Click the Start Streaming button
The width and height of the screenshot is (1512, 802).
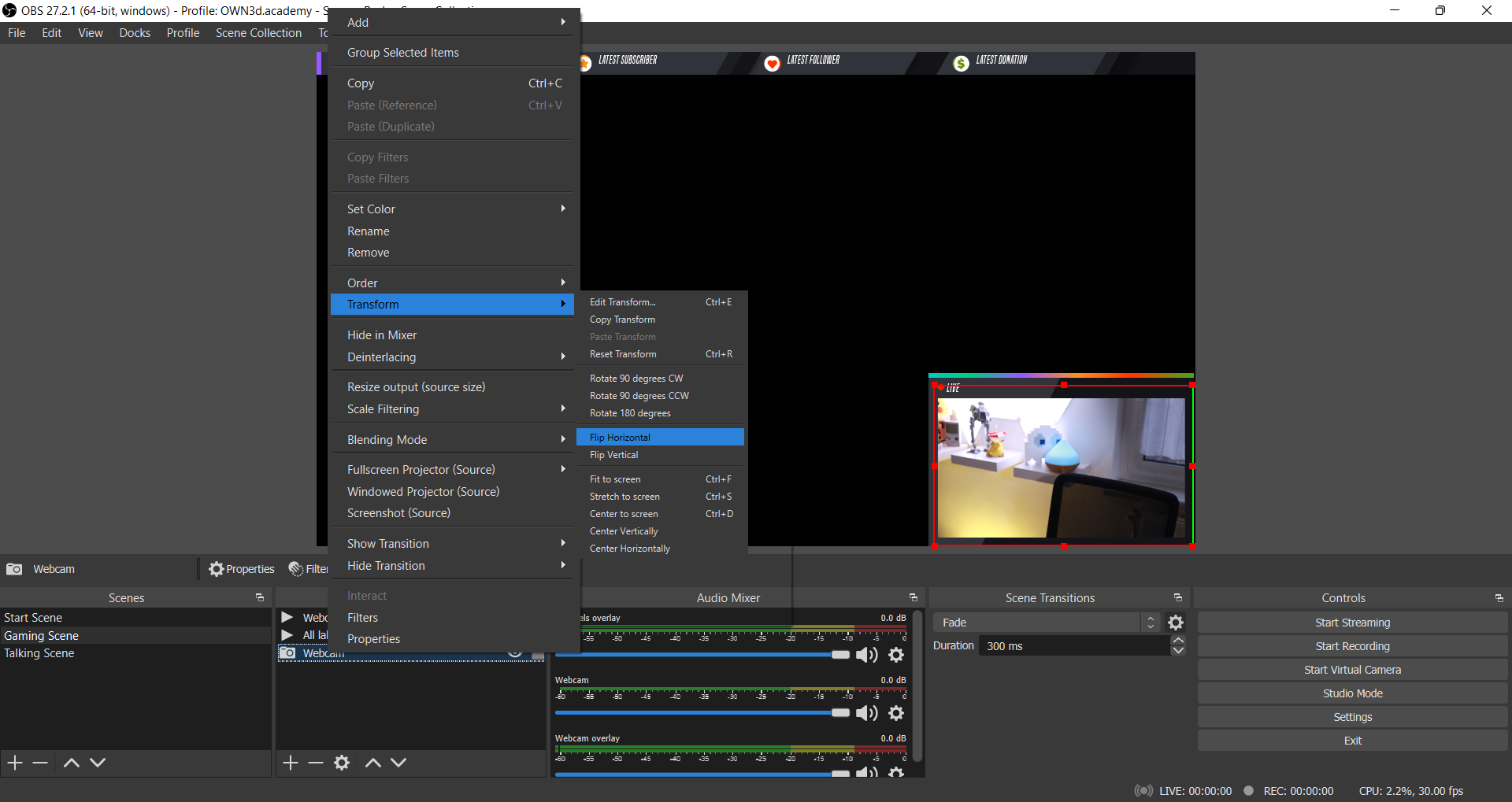(x=1352, y=623)
